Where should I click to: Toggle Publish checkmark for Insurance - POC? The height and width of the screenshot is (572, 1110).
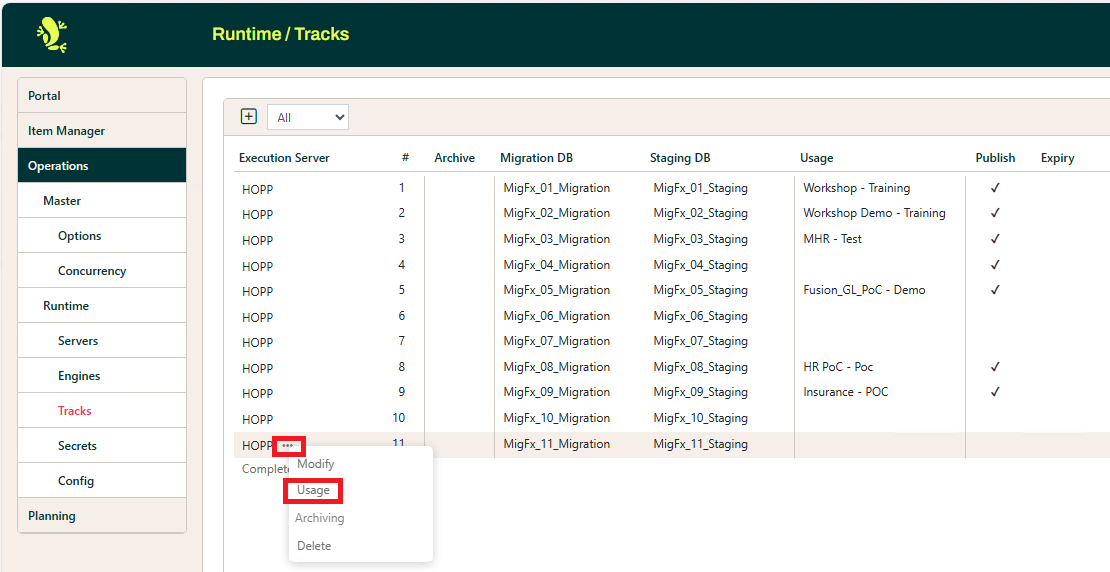click(995, 392)
